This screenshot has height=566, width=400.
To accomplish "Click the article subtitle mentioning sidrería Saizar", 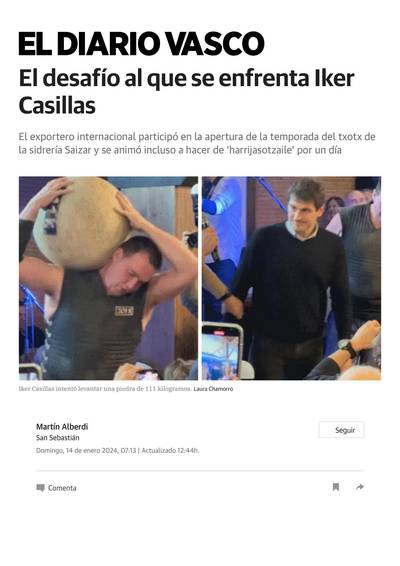I will 197,143.
